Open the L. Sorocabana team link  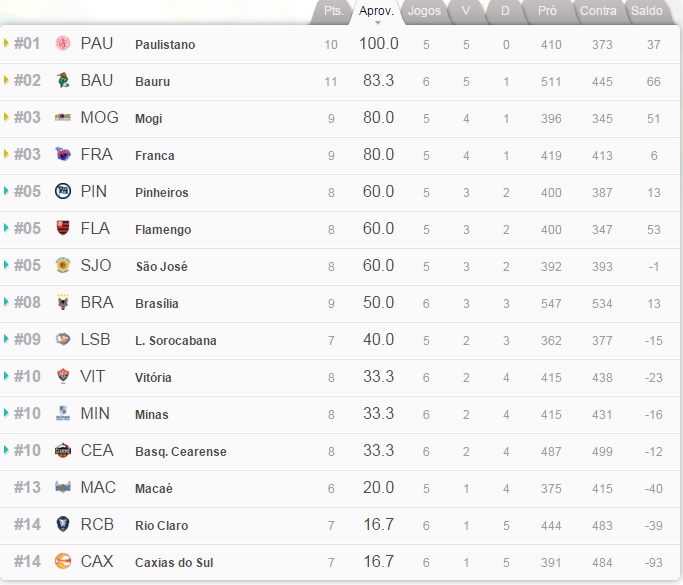coord(175,341)
